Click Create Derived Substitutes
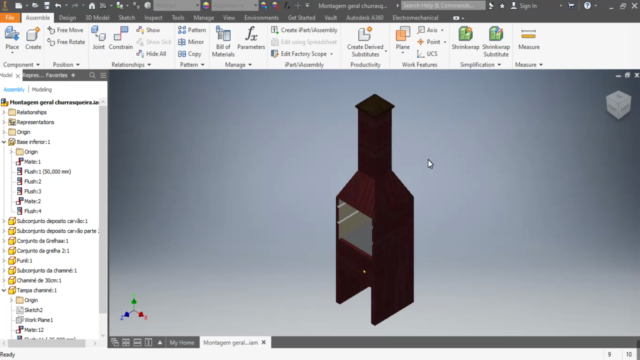The width and height of the screenshot is (640, 360). (x=365, y=41)
